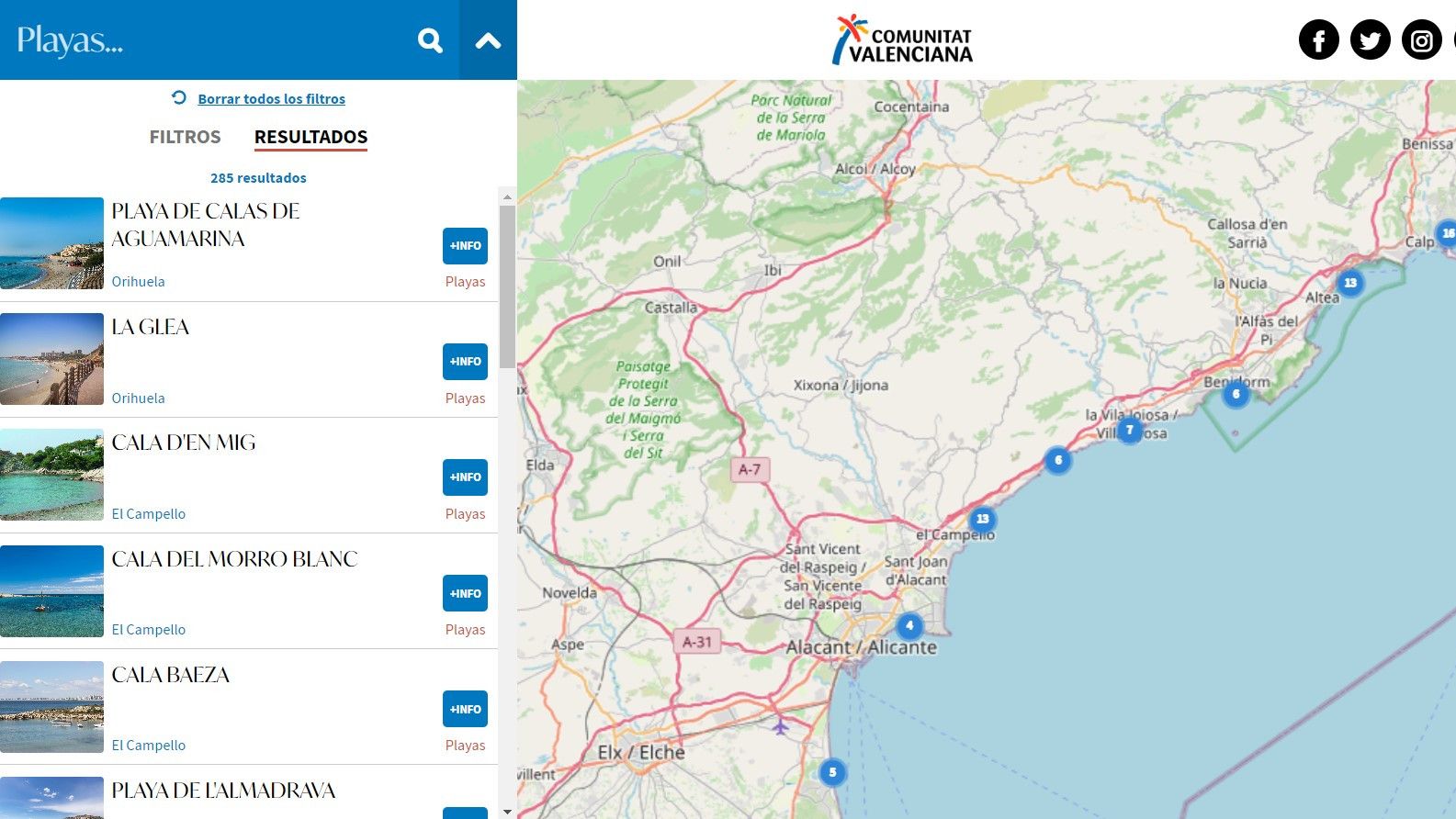Viewport: 1456px width, 819px height.
Task: Open the Cala del Morro Blanc thumbnail
Action: 51,591
